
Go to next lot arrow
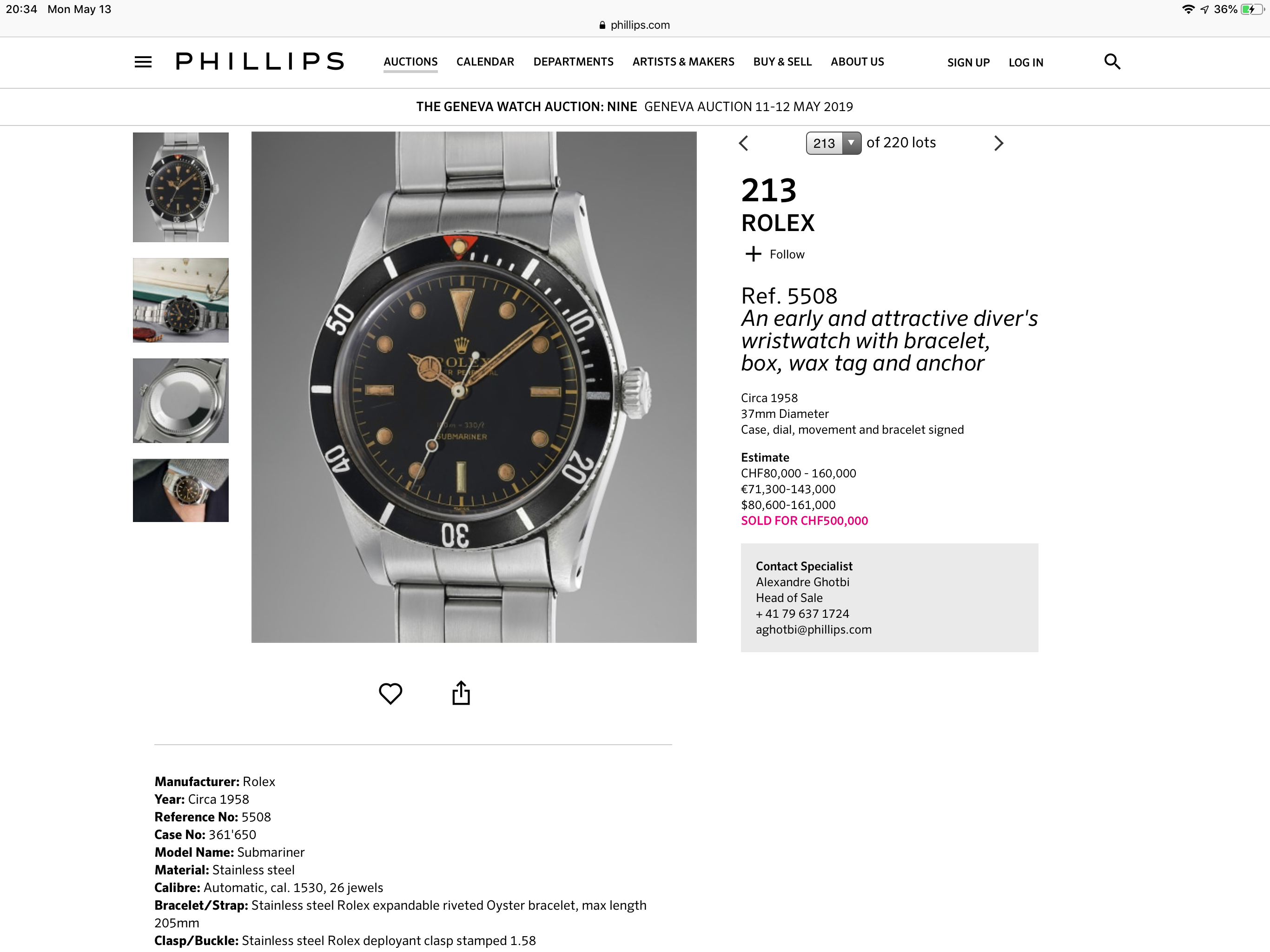tap(999, 143)
